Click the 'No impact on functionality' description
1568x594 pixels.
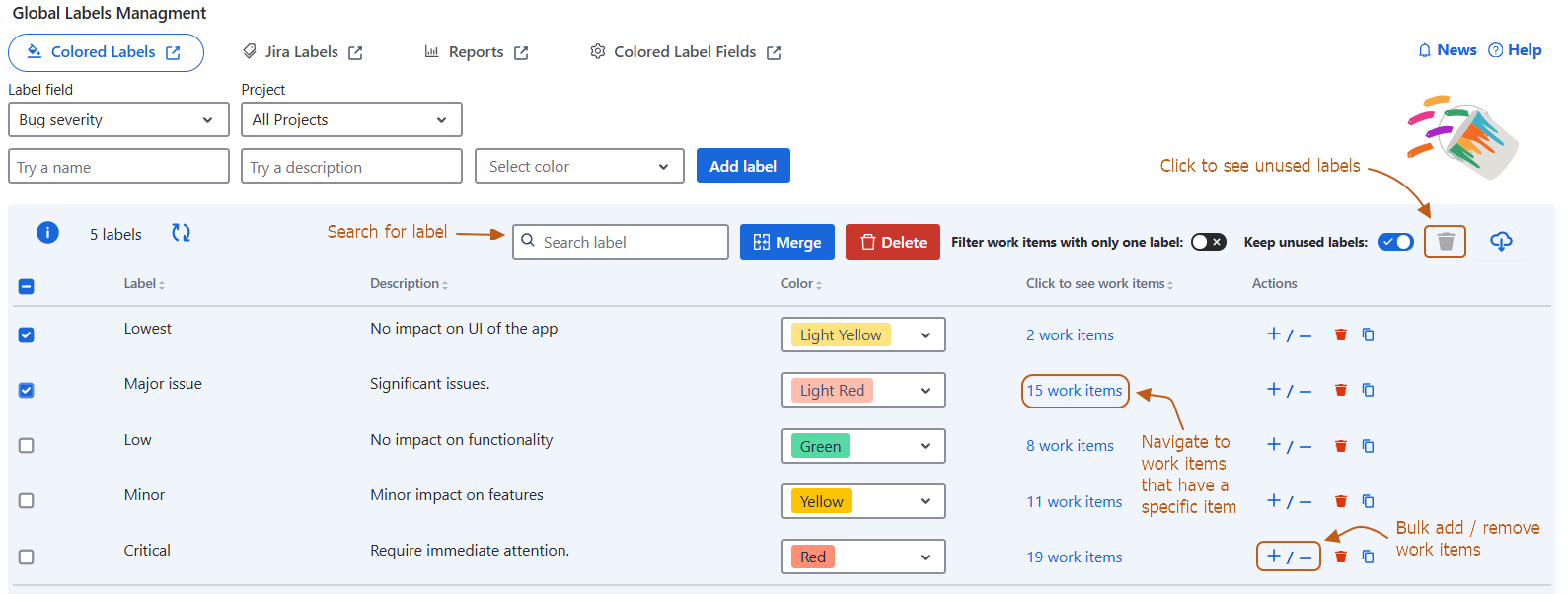point(462,440)
